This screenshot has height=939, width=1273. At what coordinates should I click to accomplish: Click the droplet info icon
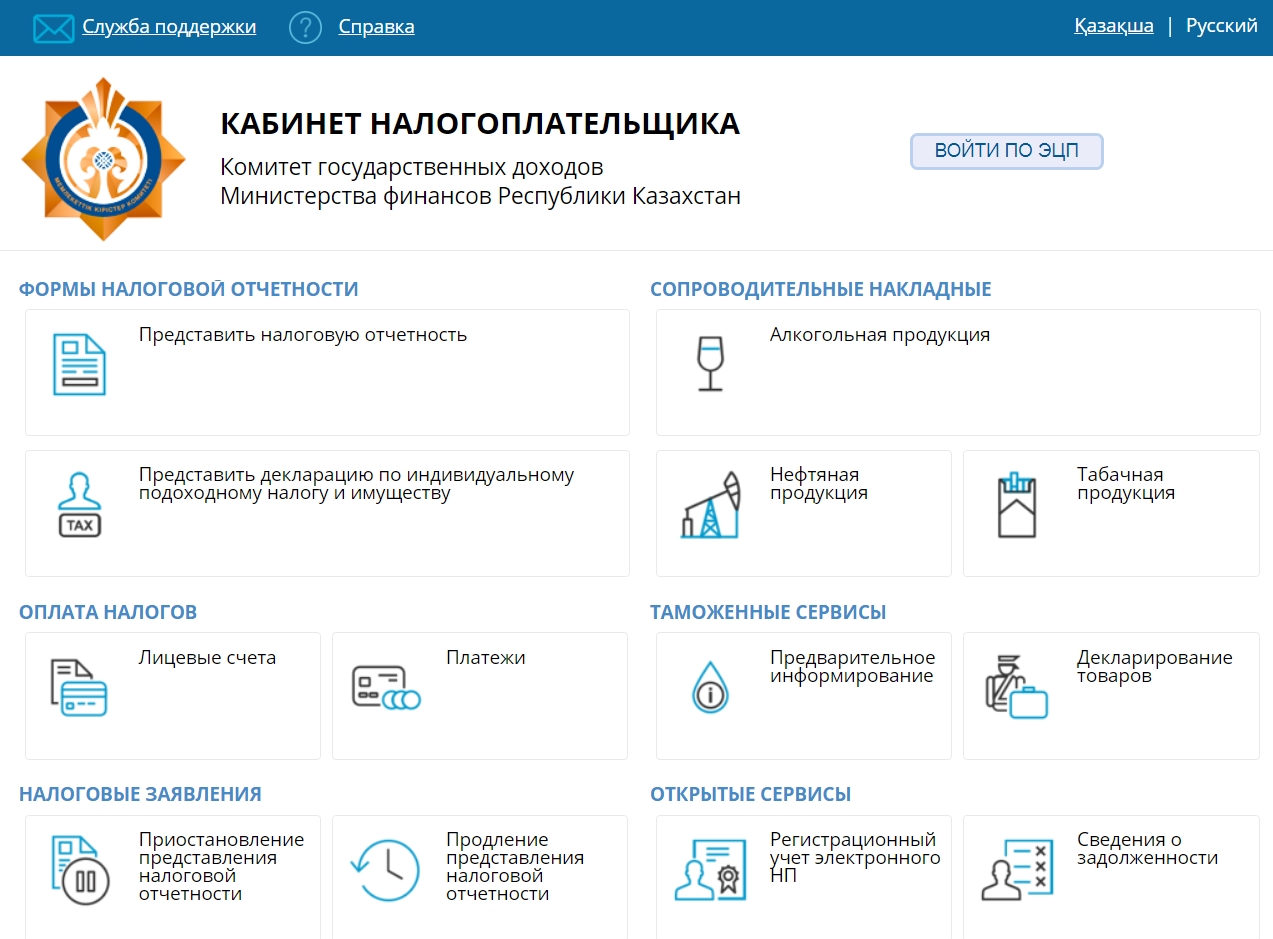710,687
